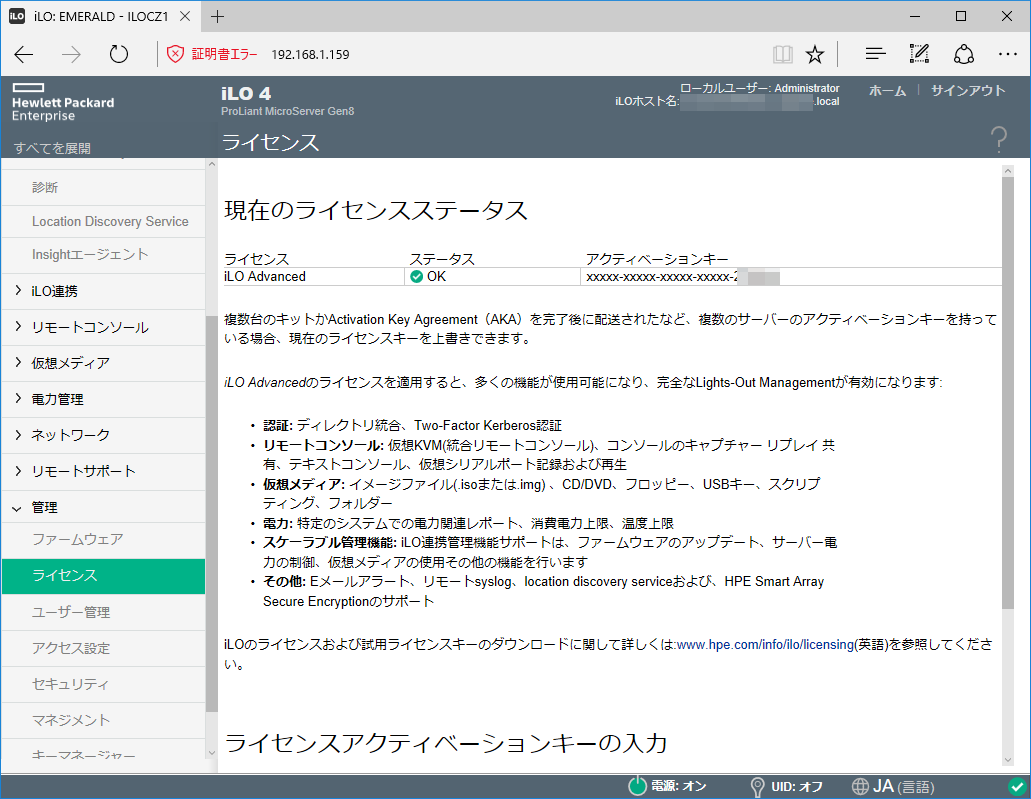Click the activation key value cell
Screen dimensions: 1031x799
pos(791,277)
